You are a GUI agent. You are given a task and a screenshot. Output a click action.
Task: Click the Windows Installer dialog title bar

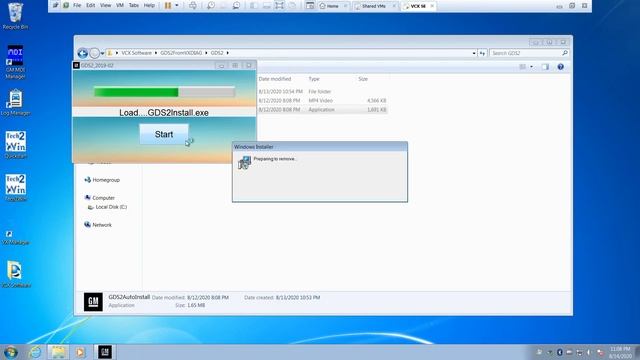point(320,147)
